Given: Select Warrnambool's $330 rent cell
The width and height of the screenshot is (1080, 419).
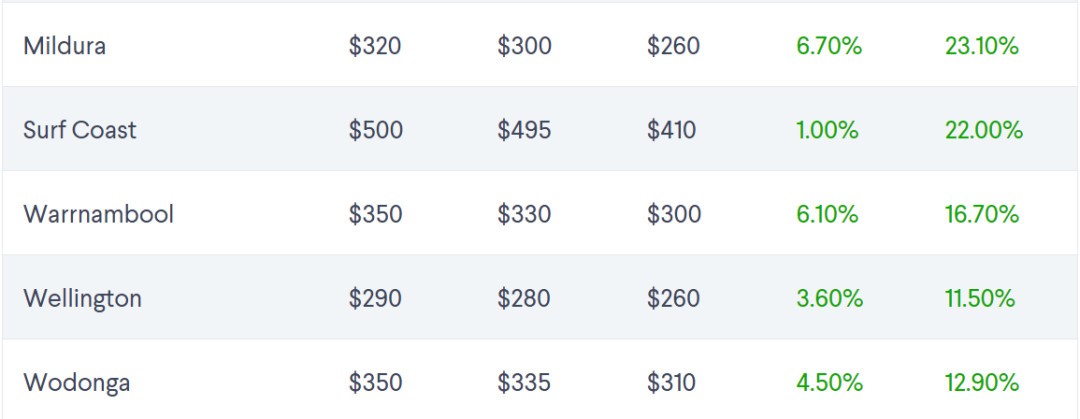Looking at the screenshot, I should click(524, 214).
